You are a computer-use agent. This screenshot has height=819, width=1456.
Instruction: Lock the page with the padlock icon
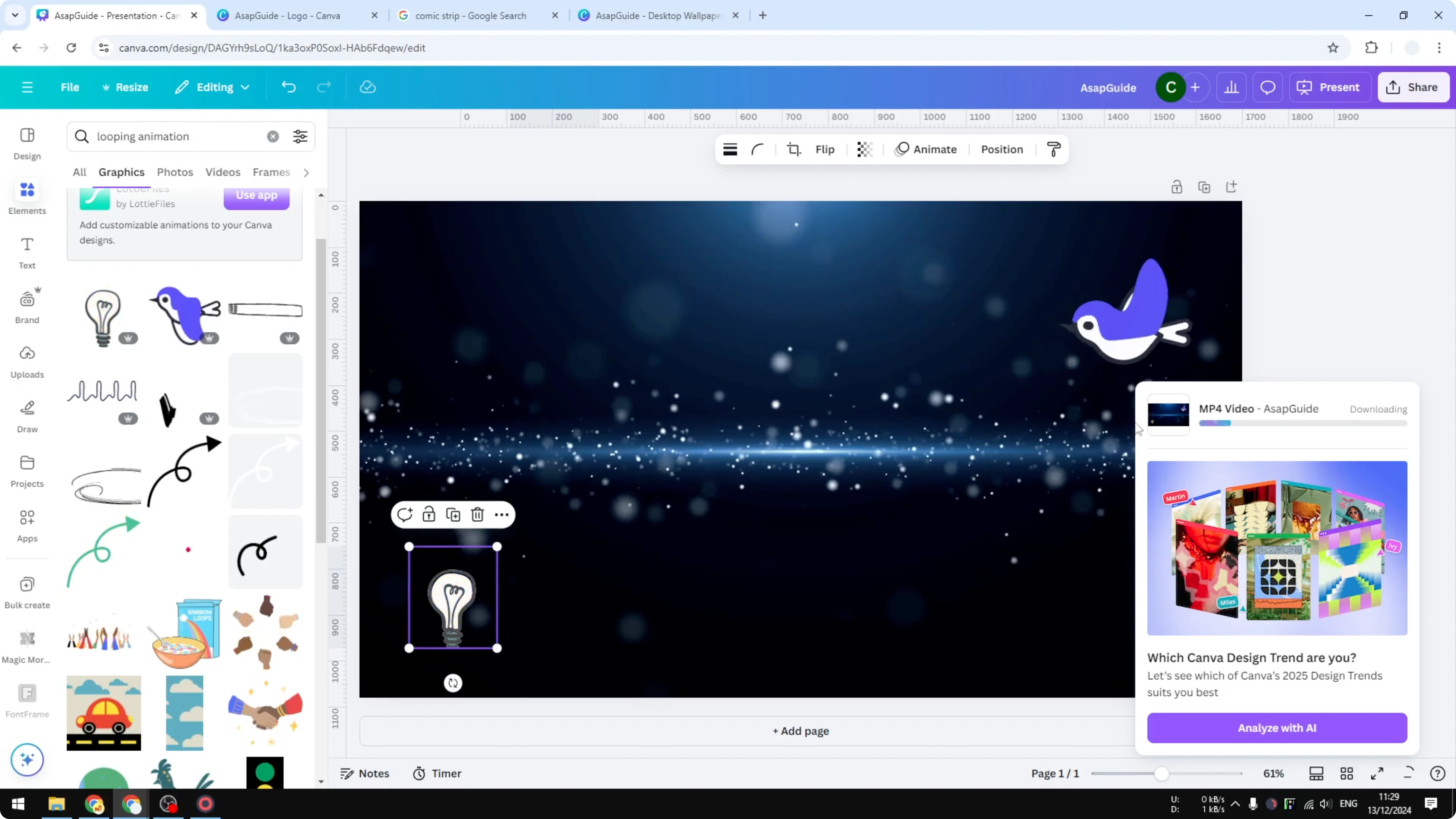tap(1177, 186)
